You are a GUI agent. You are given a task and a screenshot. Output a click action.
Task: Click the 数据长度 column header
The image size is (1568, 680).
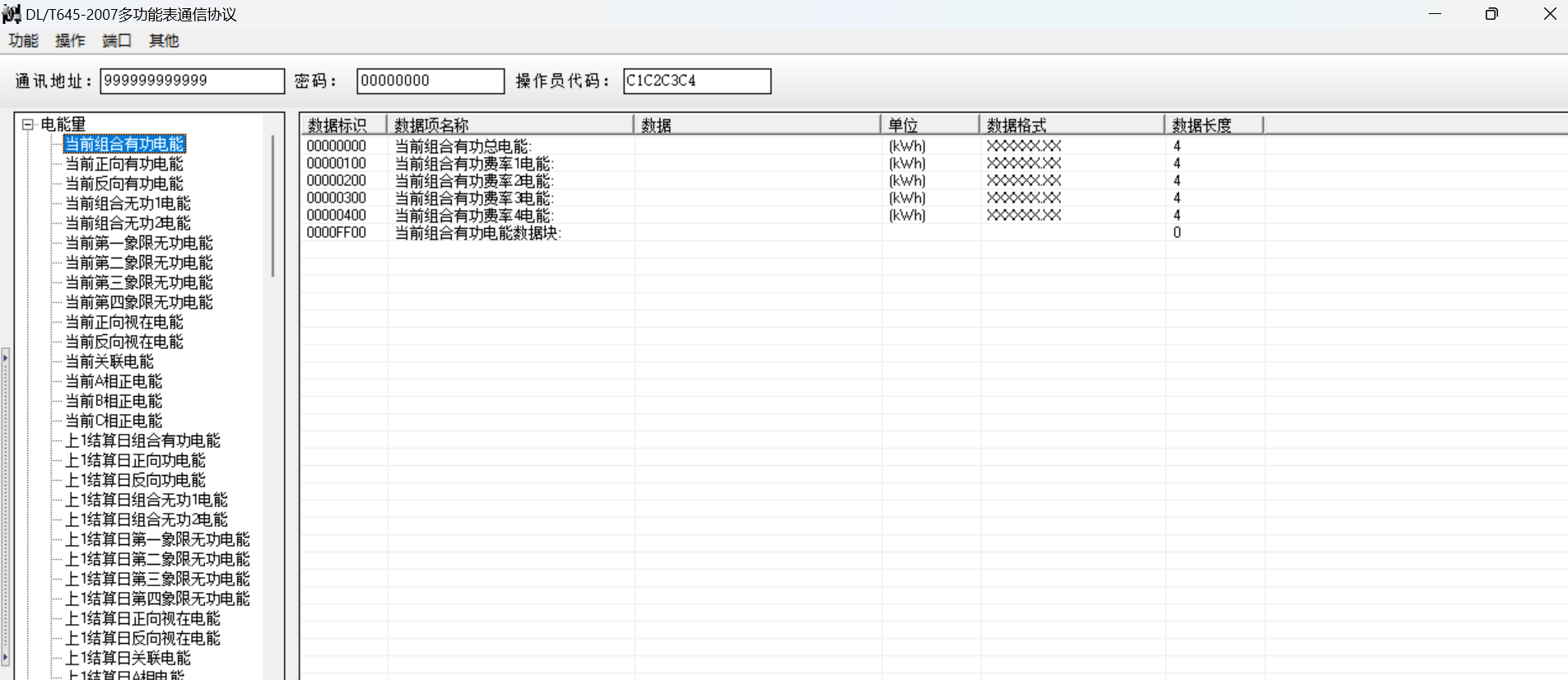[1214, 125]
